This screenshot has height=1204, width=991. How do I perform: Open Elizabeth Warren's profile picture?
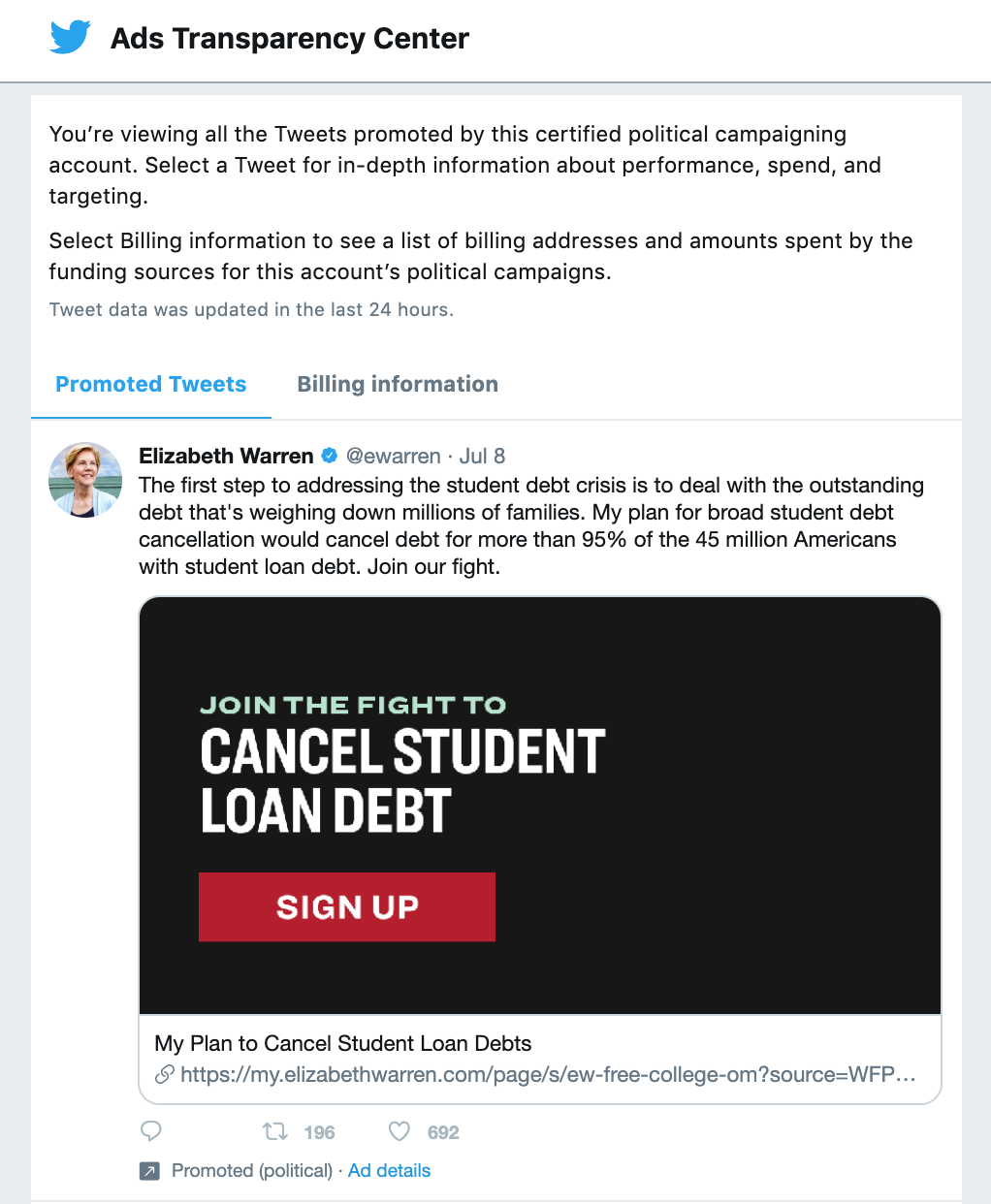coord(85,480)
